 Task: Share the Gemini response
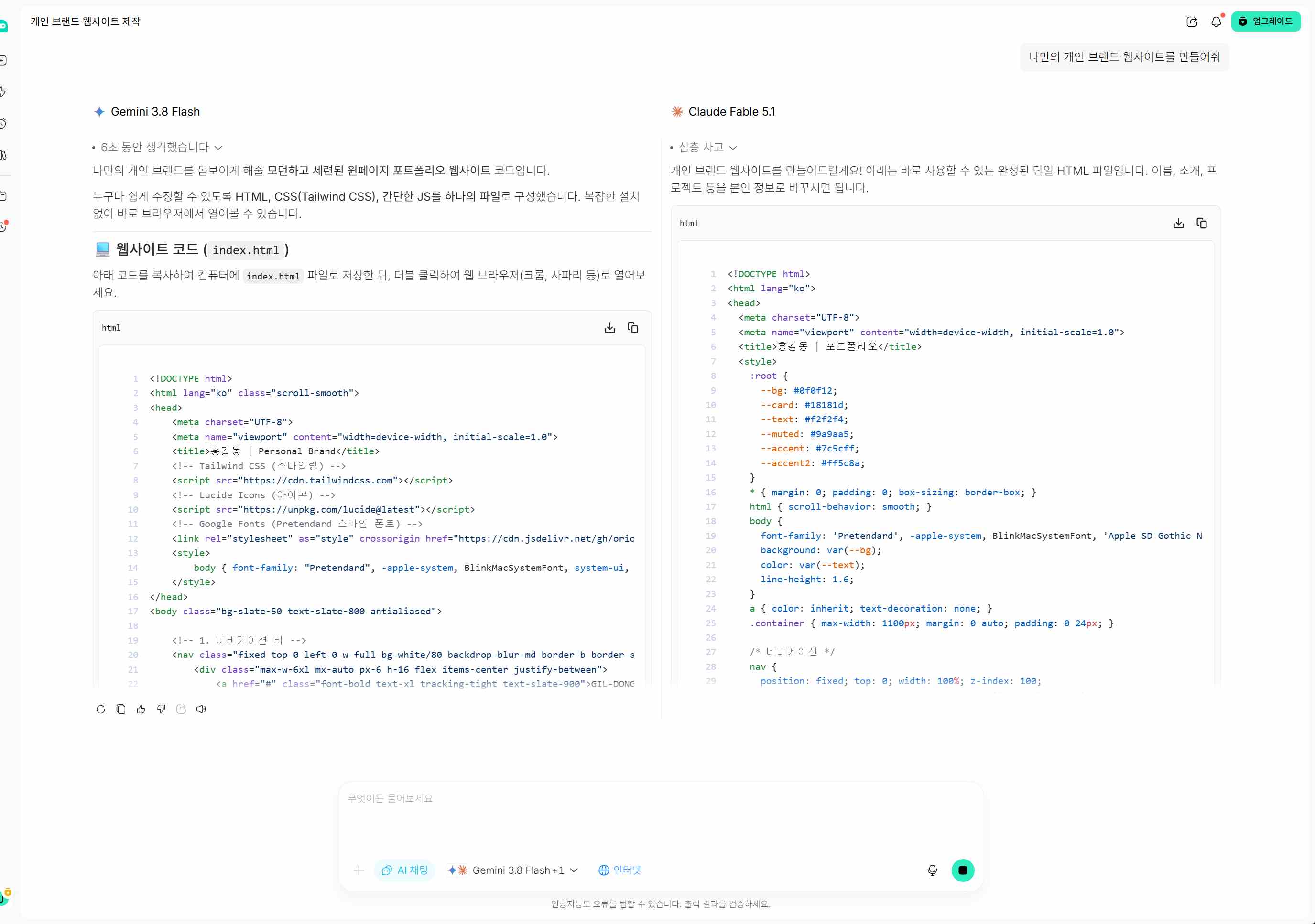181,709
